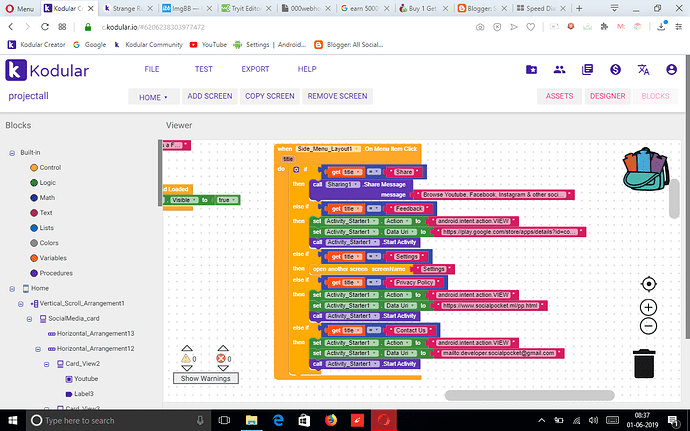Image resolution: width=690 pixels, height=431 pixels.
Task: Open the FILE menu
Action: pos(152,69)
